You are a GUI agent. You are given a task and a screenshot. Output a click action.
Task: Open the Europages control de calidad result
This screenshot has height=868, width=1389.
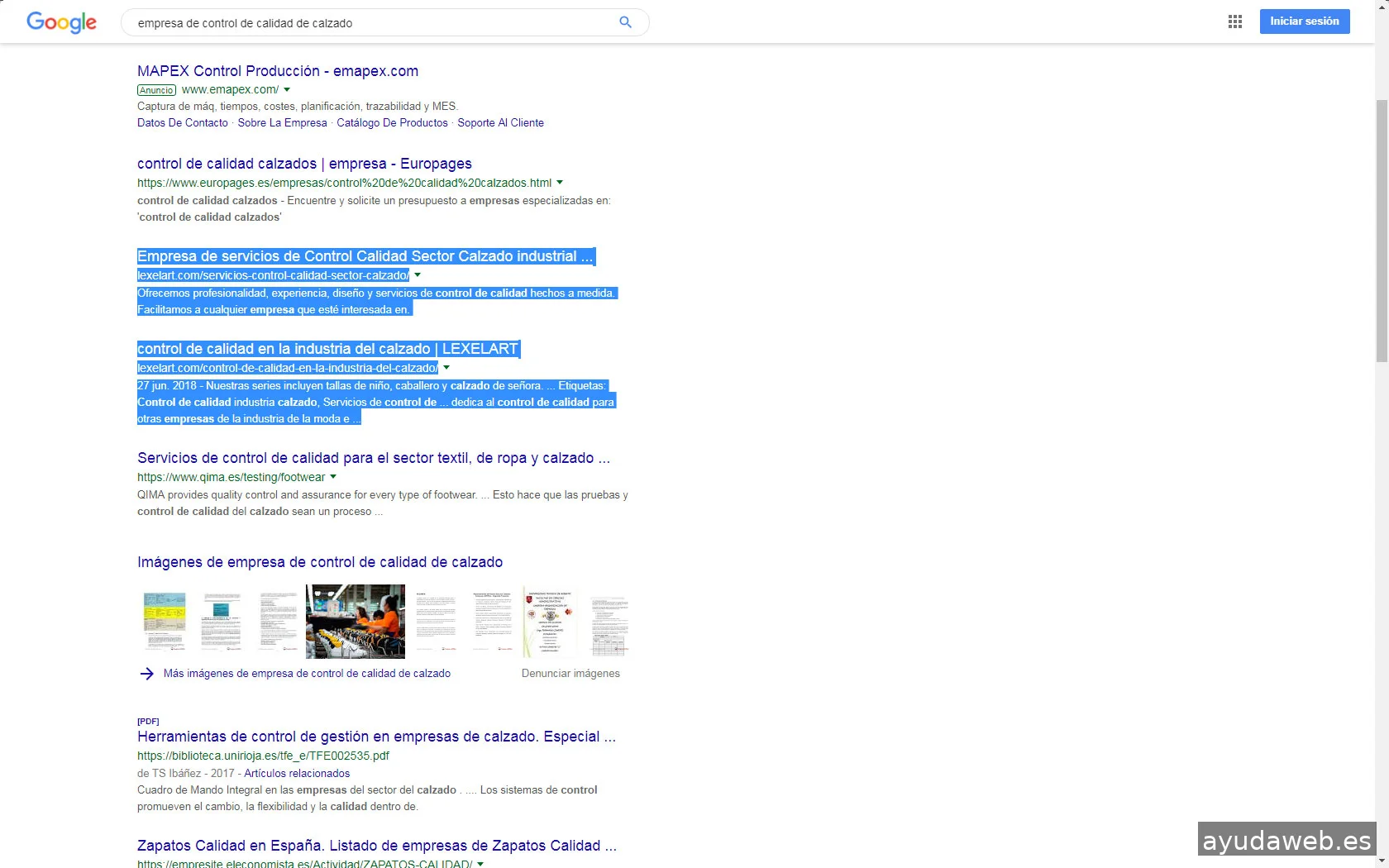304,164
